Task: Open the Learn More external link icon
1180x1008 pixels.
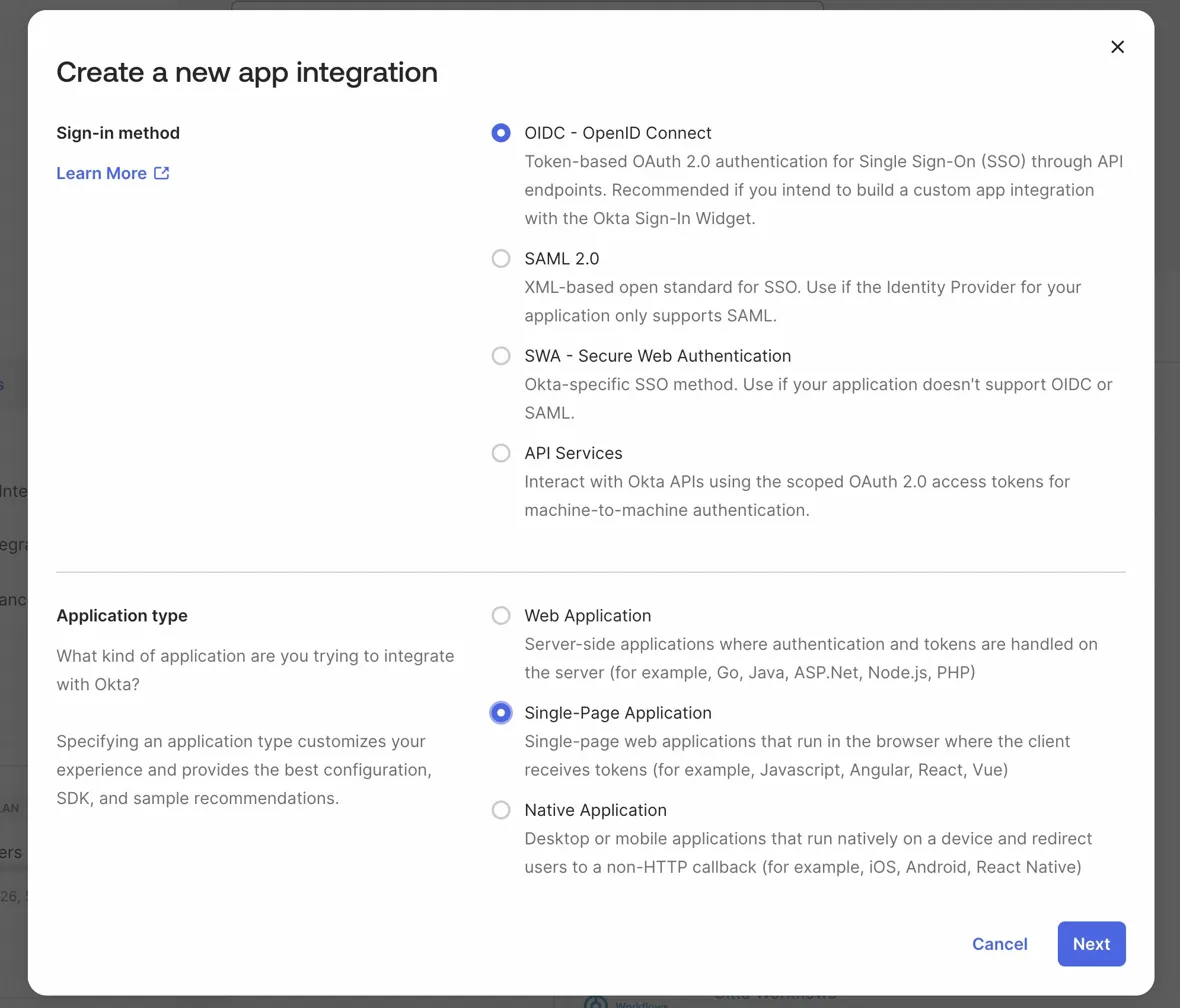Action: coord(161,173)
